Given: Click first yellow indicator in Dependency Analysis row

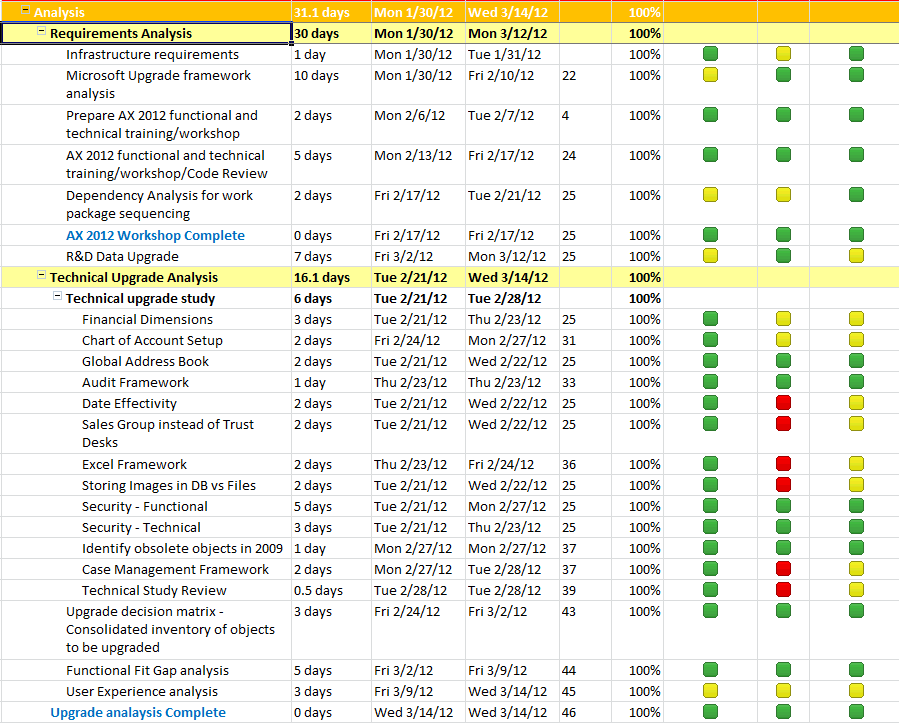Looking at the screenshot, I should (x=710, y=195).
